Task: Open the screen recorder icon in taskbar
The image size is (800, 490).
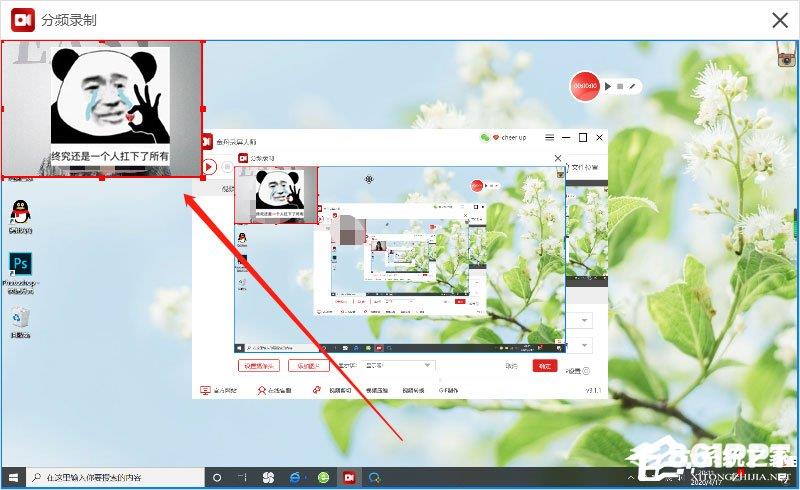Action: (x=349, y=478)
